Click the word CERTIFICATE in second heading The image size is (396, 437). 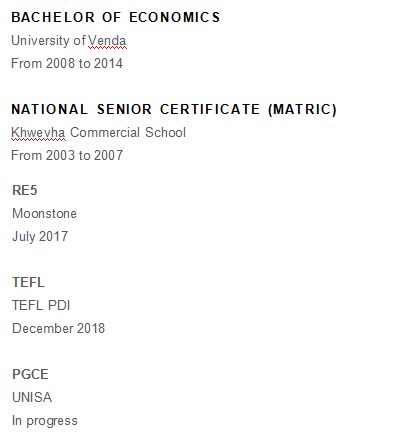click(210, 109)
